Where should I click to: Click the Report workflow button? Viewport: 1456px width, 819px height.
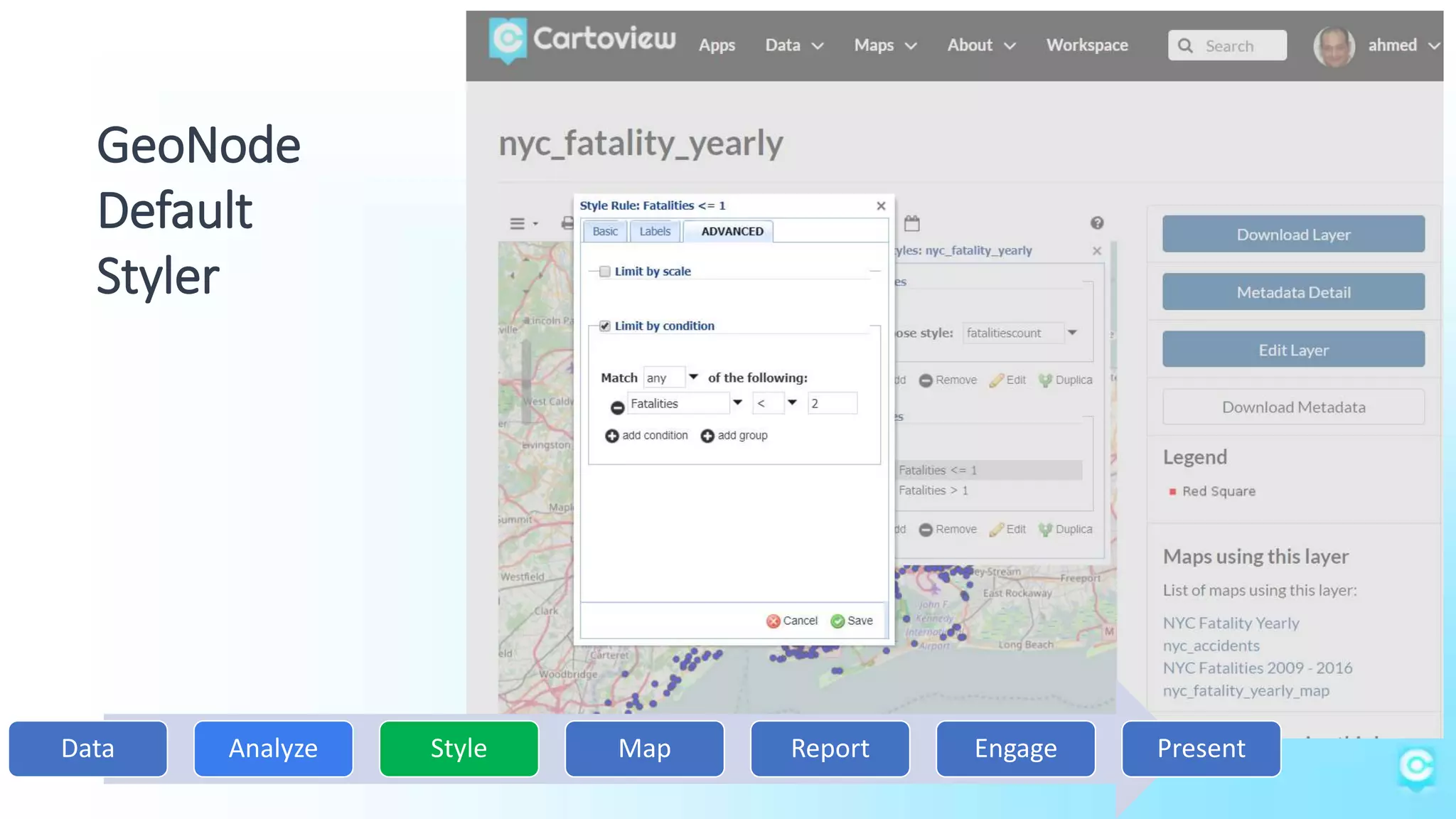coord(830,749)
